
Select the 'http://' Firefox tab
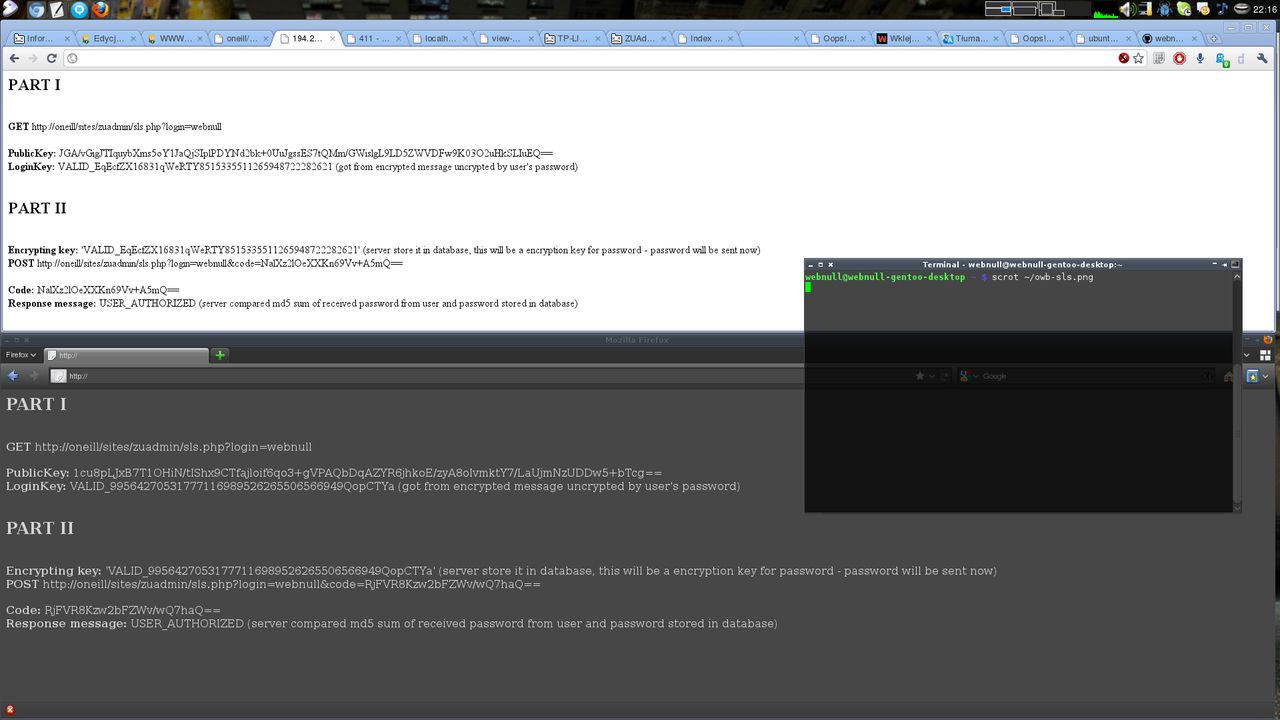point(127,355)
